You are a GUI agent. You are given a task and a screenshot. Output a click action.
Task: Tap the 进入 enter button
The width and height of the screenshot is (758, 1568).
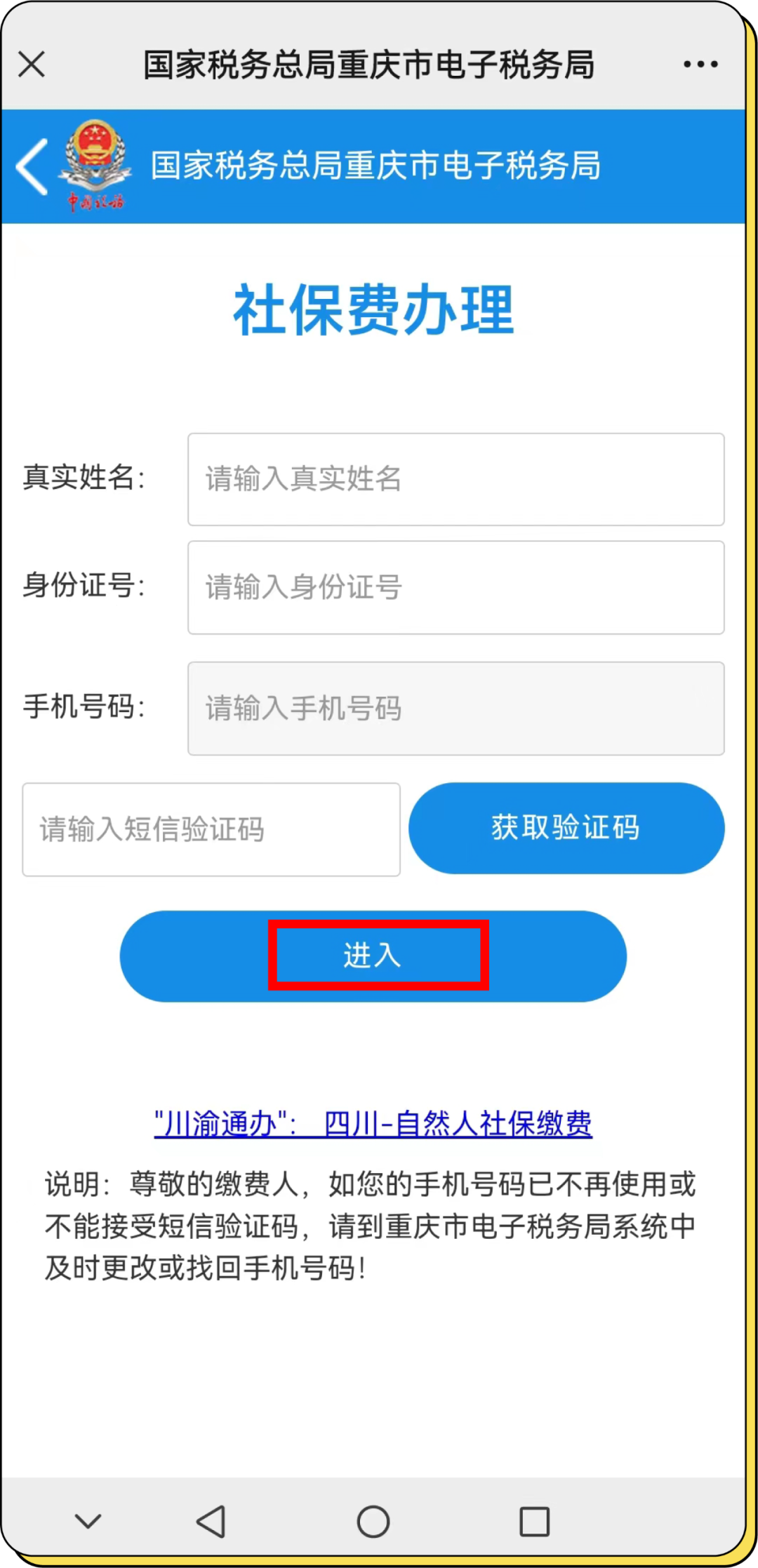point(373,956)
